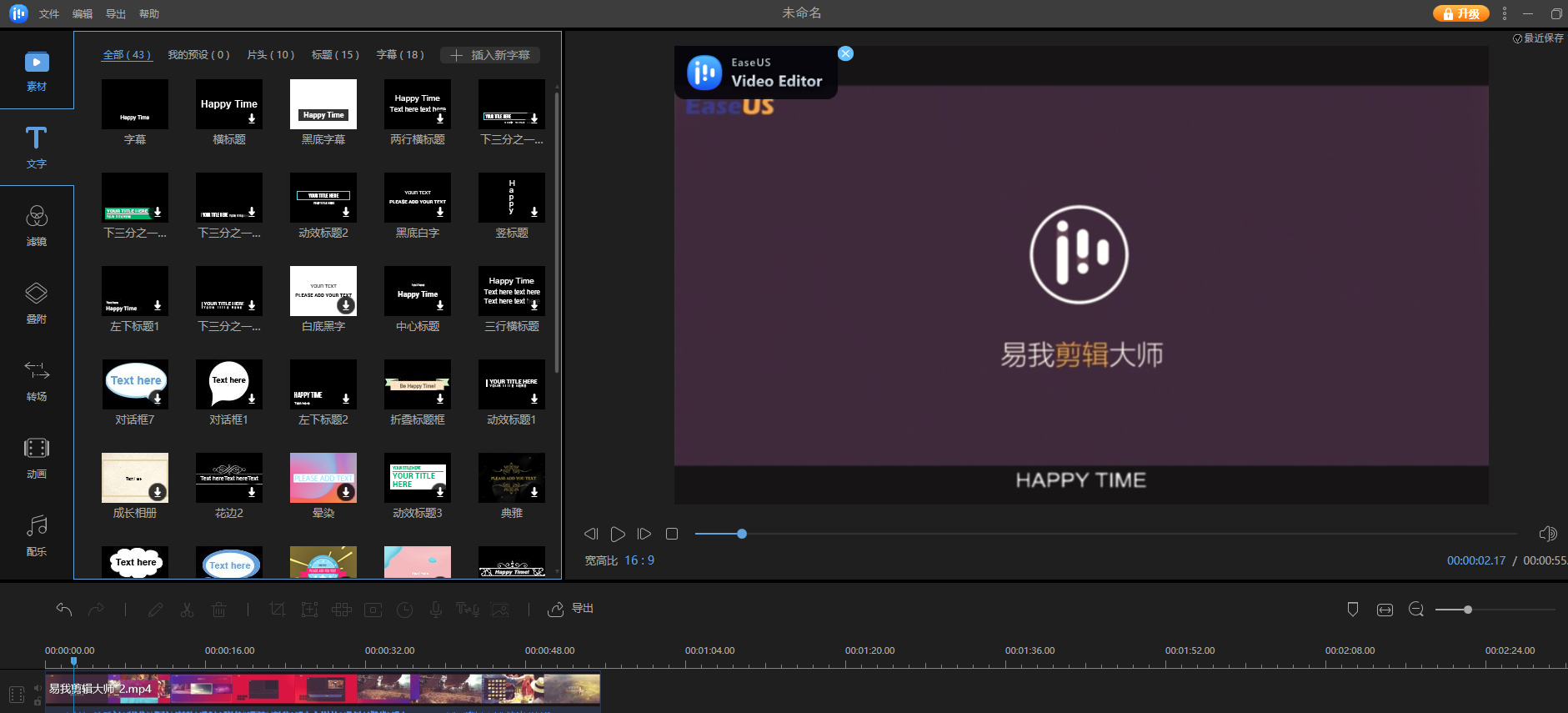
Task: Toggle the track lock icon
Action: click(x=38, y=701)
